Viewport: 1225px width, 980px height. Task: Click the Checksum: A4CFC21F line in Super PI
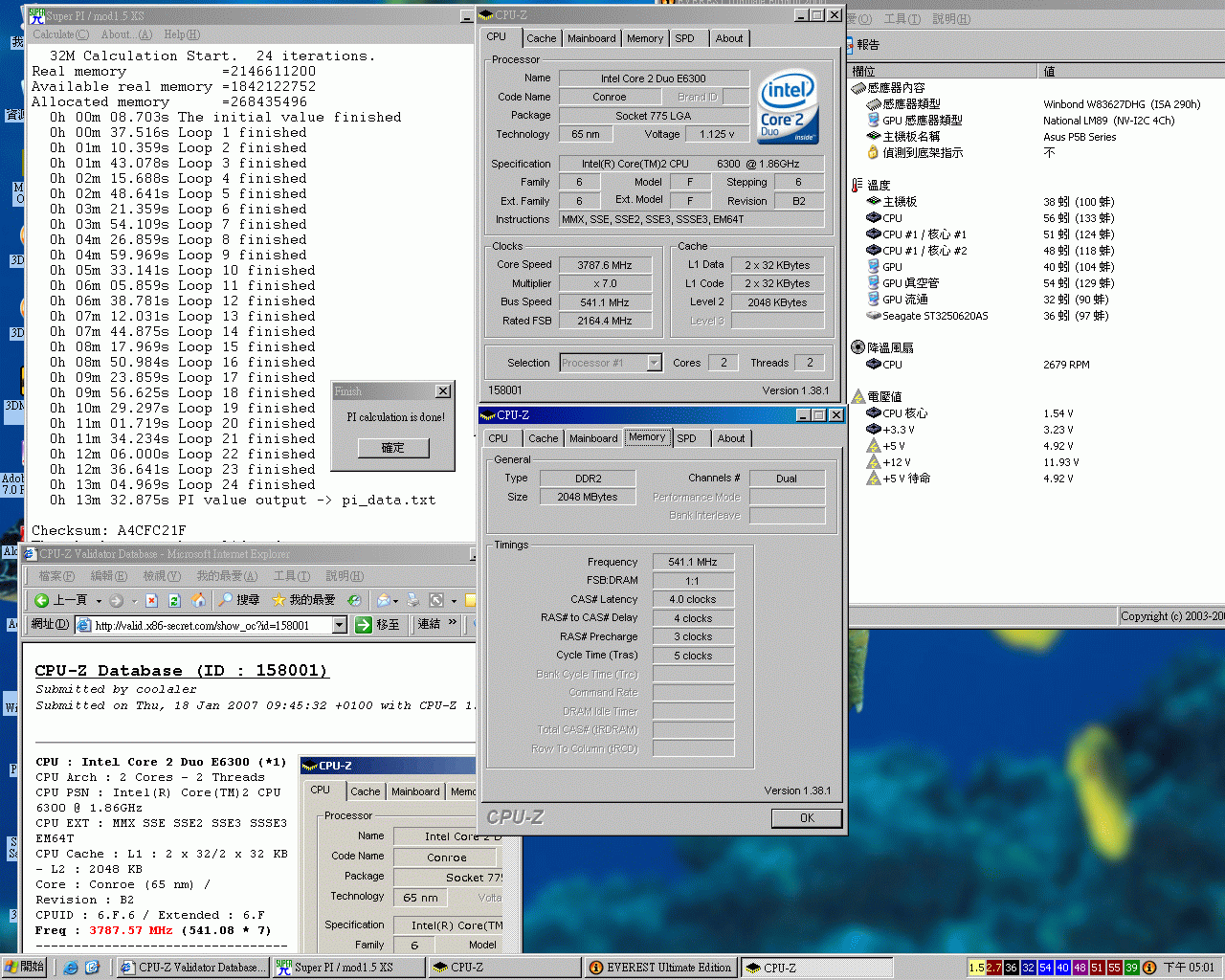click(x=109, y=530)
